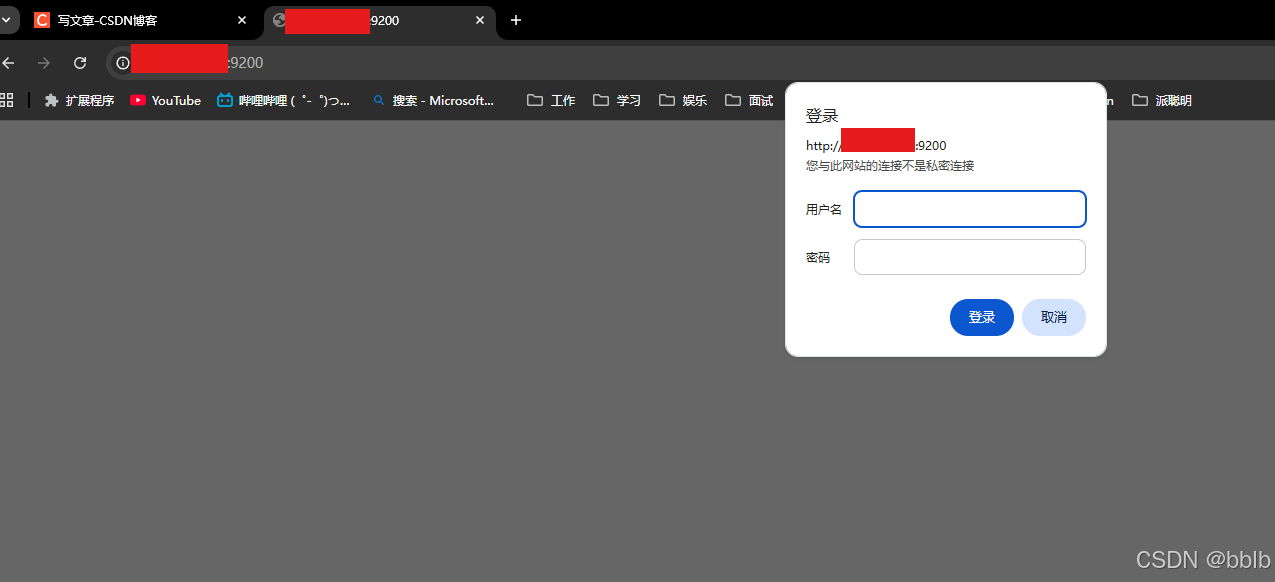Submit with the blue 登录 button

pyautogui.click(x=982, y=317)
